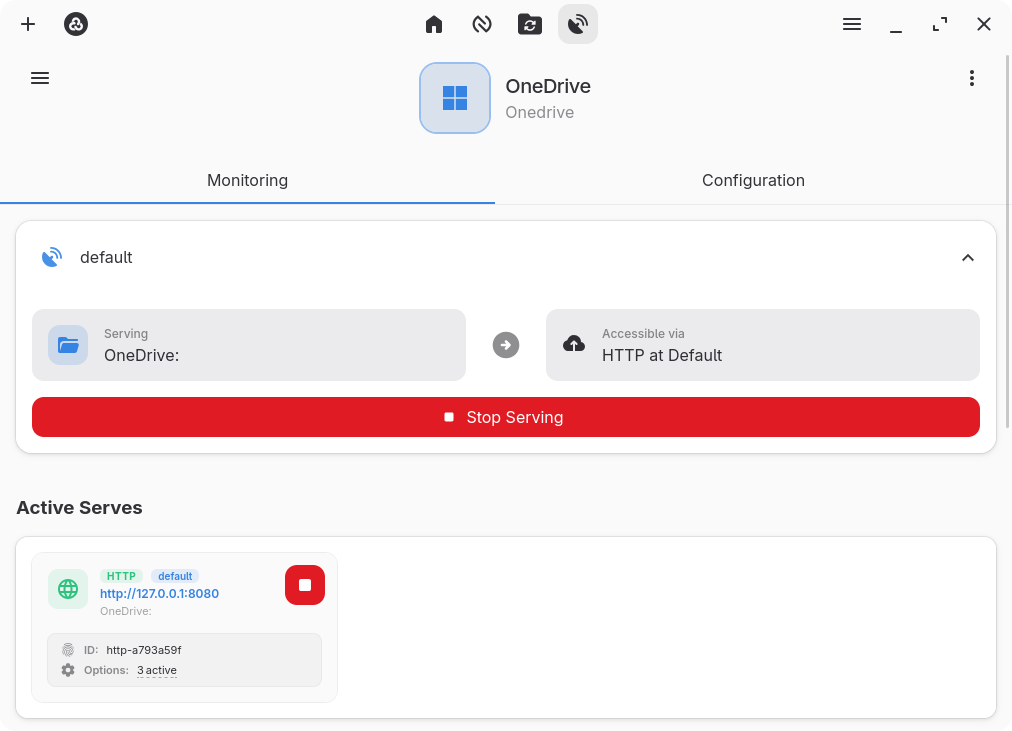Open the mount view icon in the top bar
1012x731 pixels.
tap(482, 24)
